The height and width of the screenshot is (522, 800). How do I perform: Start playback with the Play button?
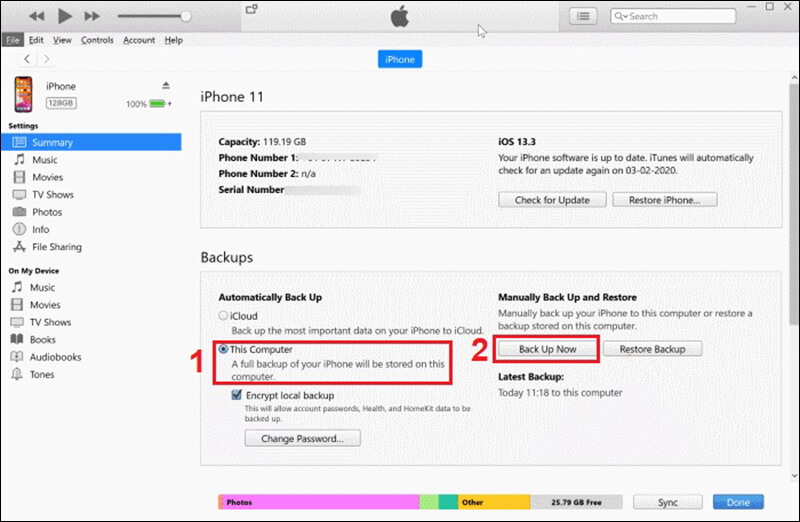pyautogui.click(x=64, y=16)
